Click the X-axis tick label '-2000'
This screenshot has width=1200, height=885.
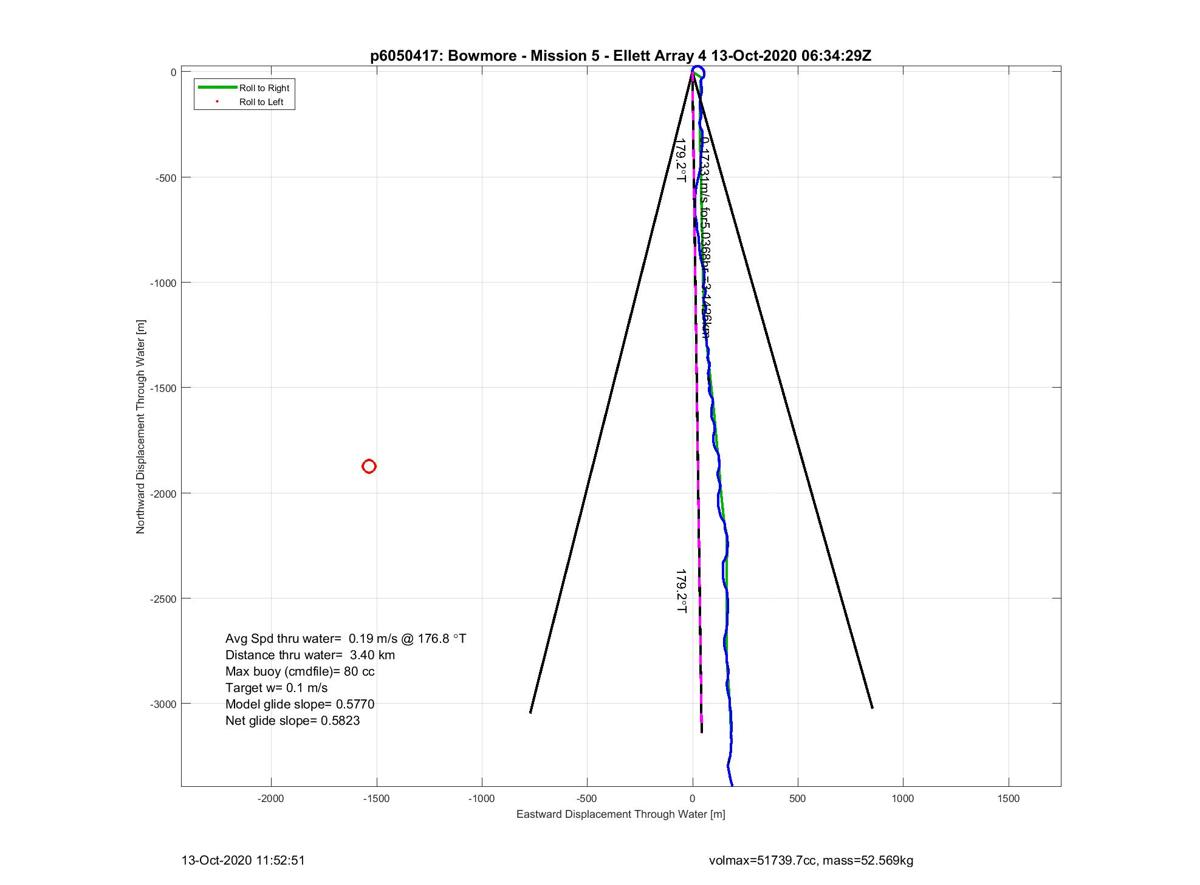pyautogui.click(x=271, y=799)
